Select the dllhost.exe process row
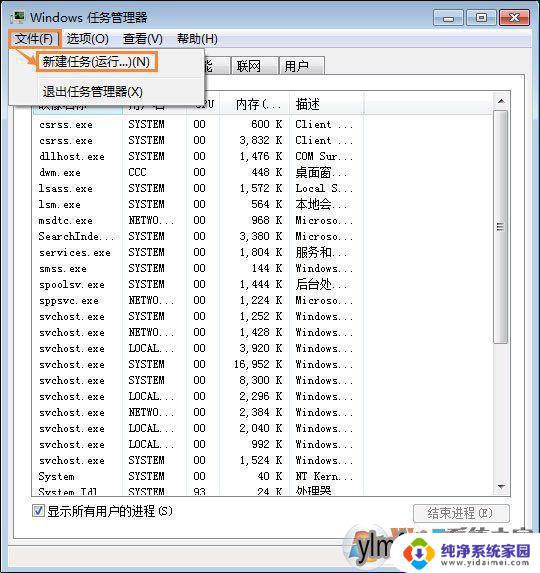Viewport: 540px width, 573px height. [x=197, y=156]
